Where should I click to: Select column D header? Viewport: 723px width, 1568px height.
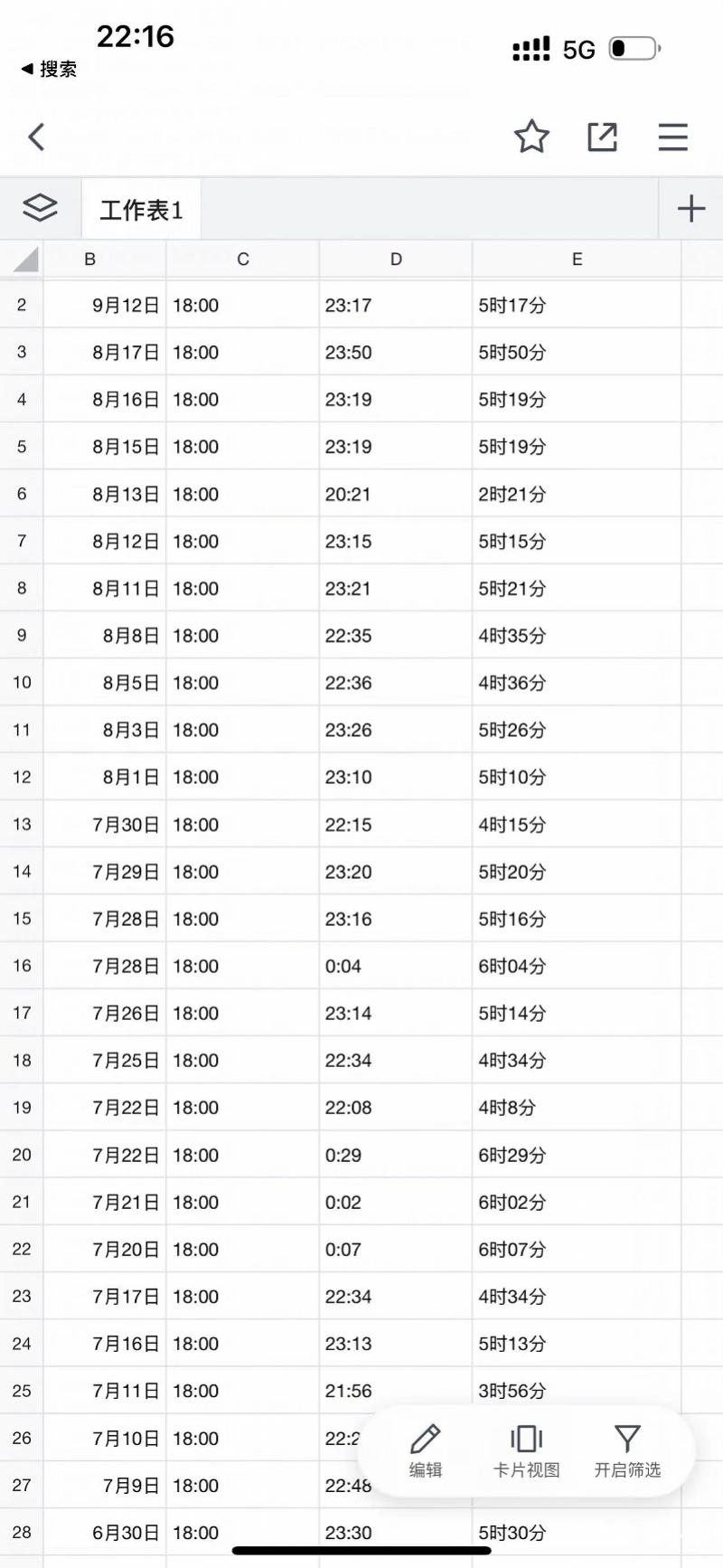click(x=396, y=260)
